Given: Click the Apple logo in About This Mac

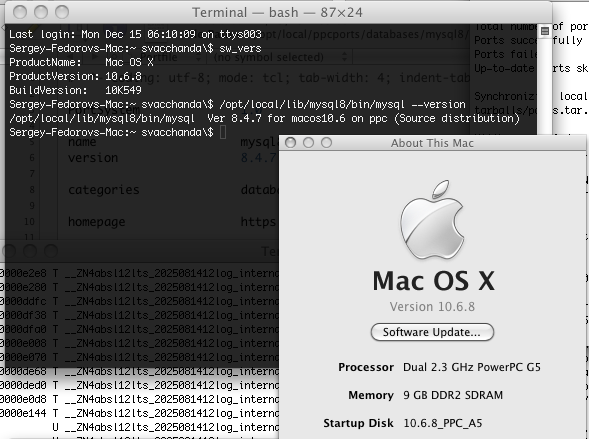Looking at the screenshot, I should pos(432,220).
